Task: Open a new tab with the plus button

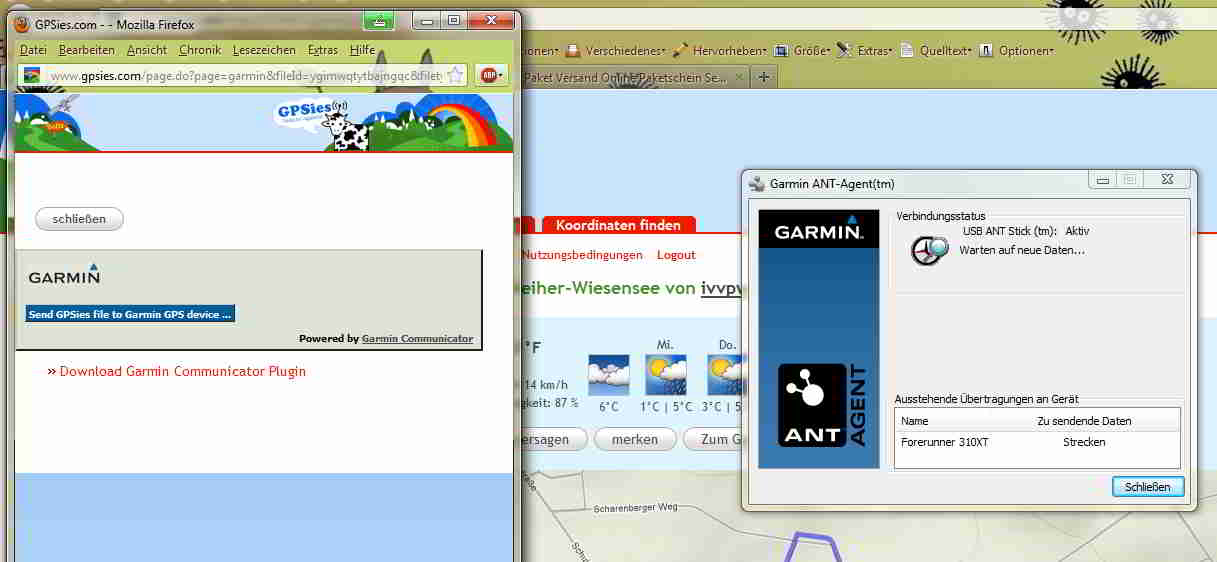Action: (x=764, y=77)
